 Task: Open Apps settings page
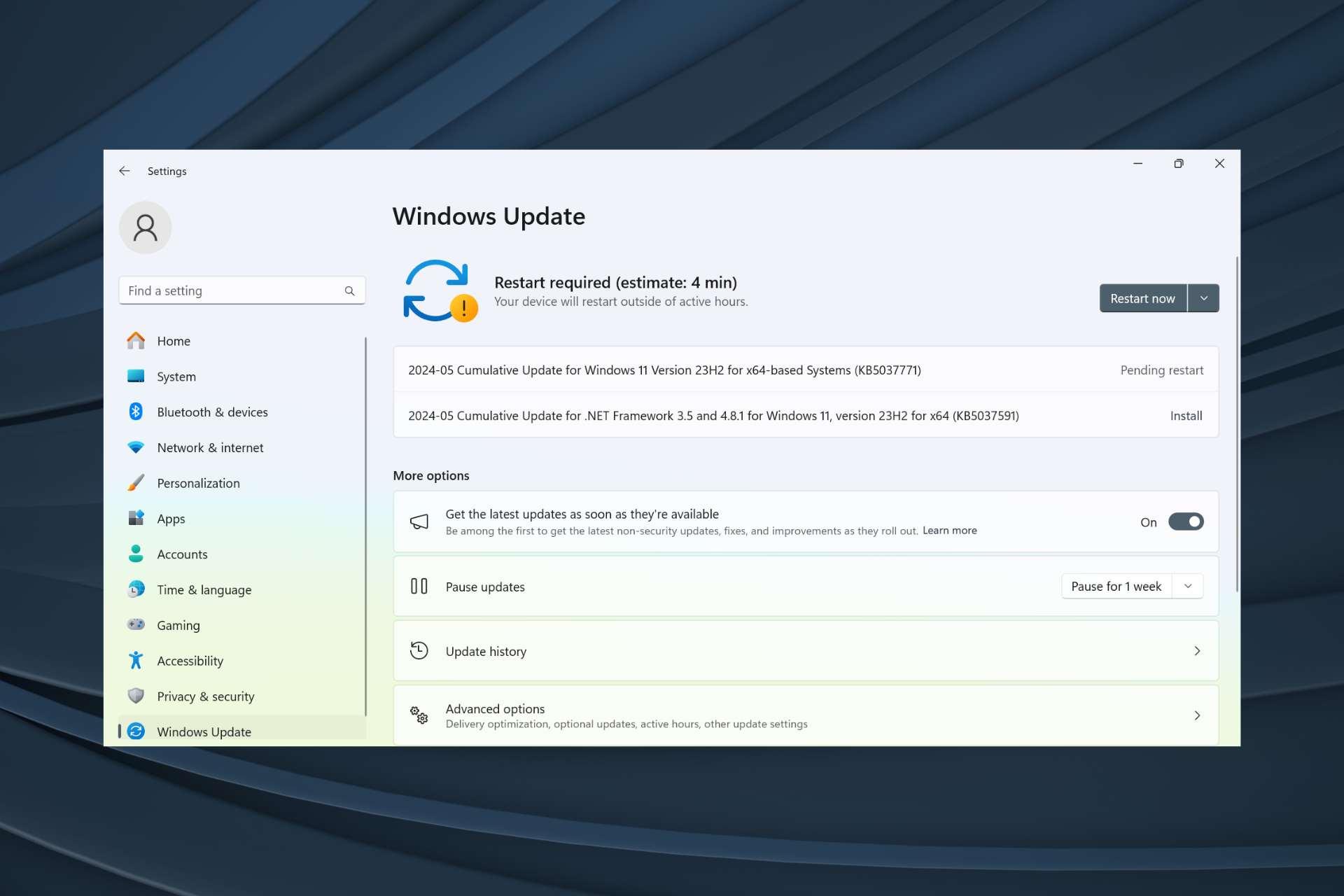click(242, 519)
